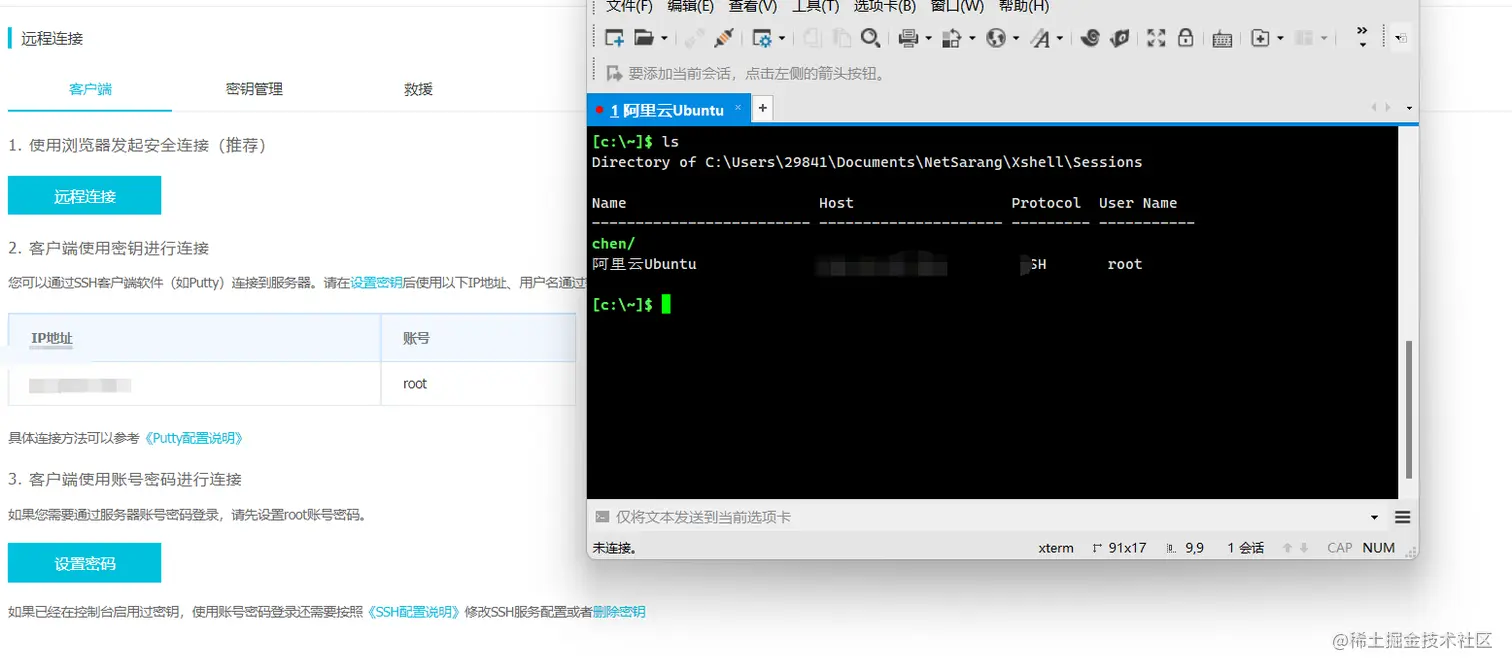The height and width of the screenshot is (670, 1512).
Task: Click the new tab group plus-page icon
Action: (x=1260, y=38)
